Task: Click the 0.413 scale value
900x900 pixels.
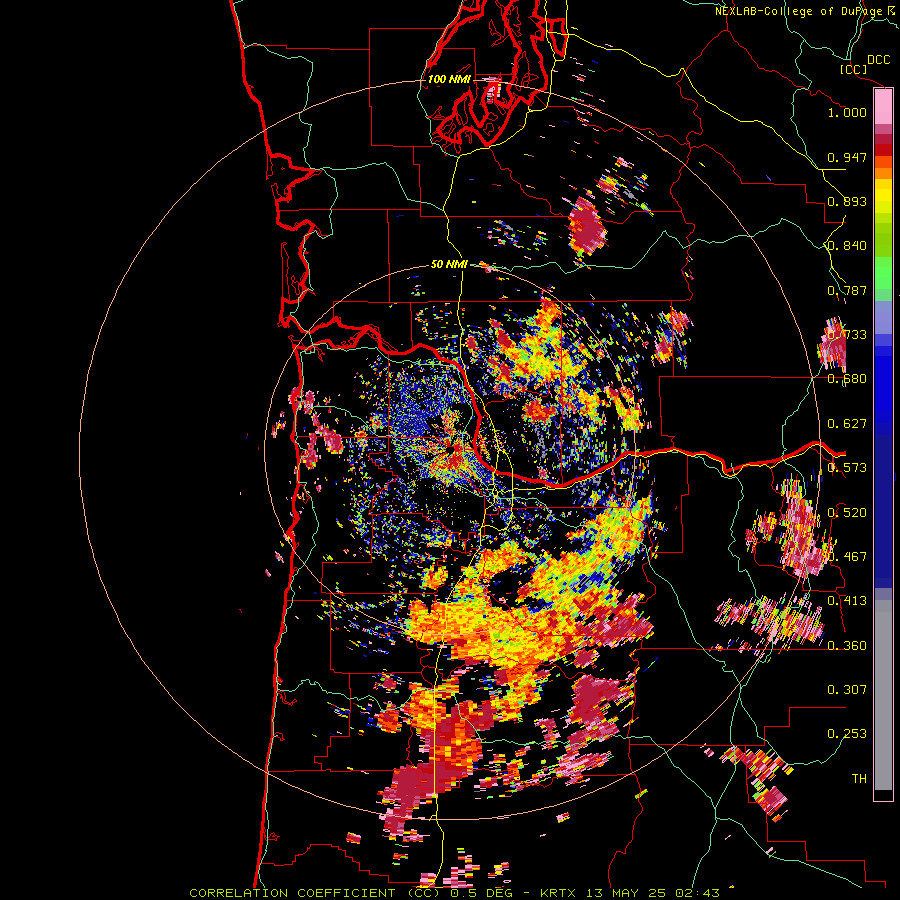Action: pyautogui.click(x=847, y=600)
